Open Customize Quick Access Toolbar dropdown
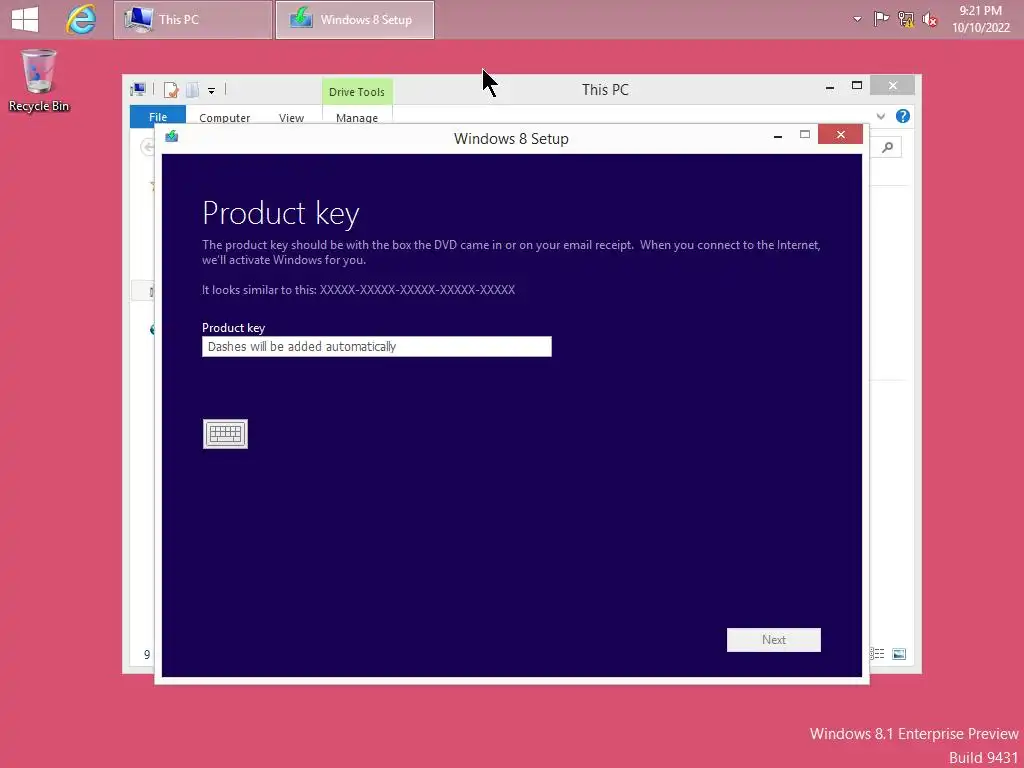Viewport: 1024px width, 768px height. (212, 91)
